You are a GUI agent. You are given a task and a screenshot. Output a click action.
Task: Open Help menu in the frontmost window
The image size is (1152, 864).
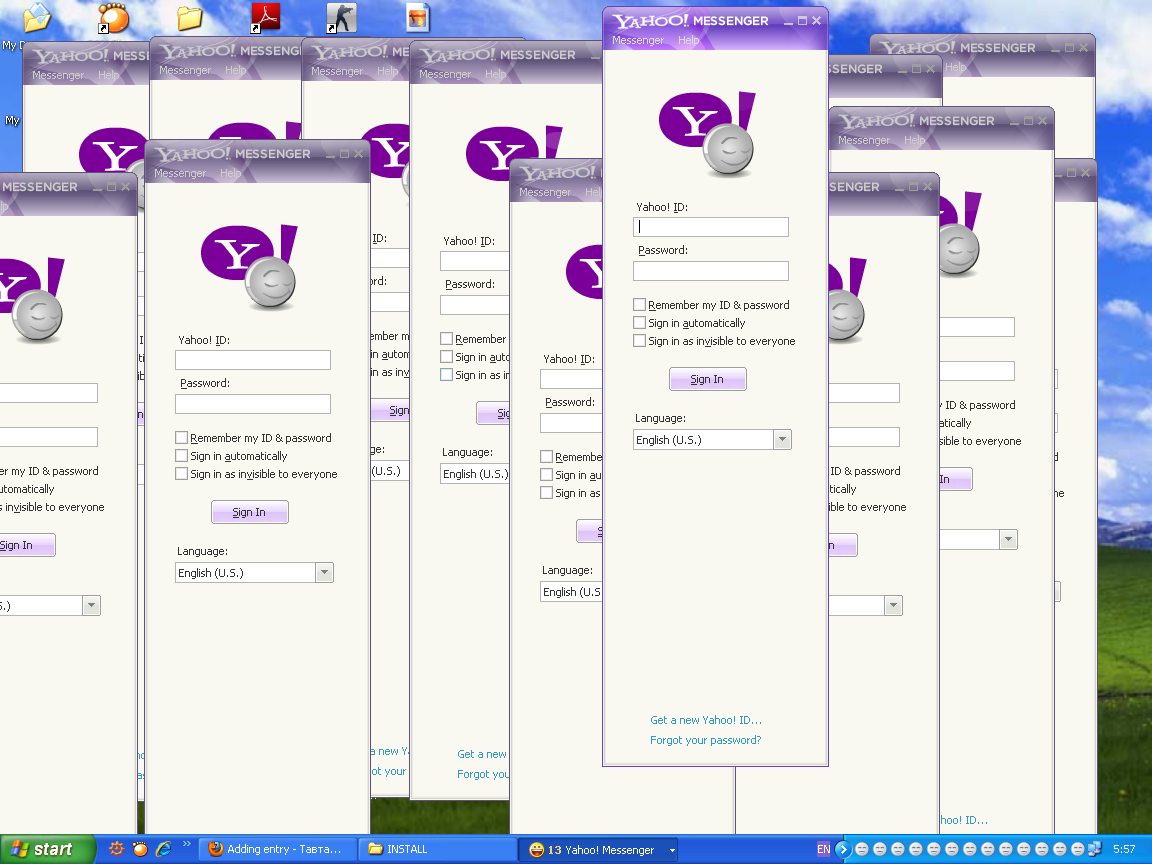coord(688,40)
